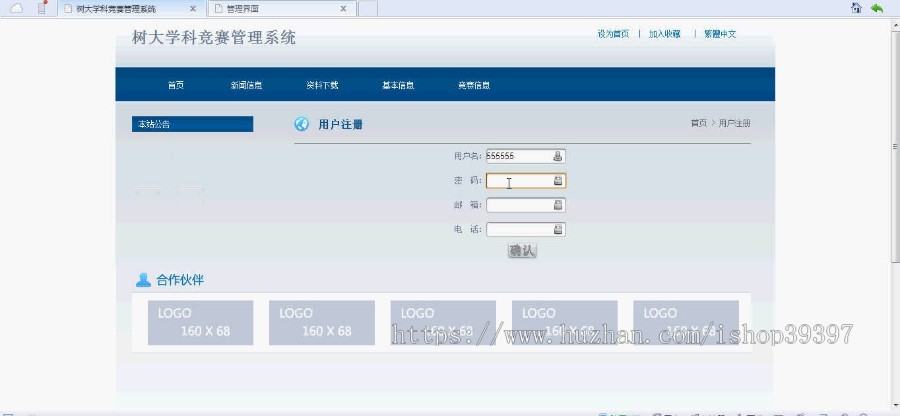Click the icon inside the 电话 field
The height and width of the screenshot is (416, 900).
[558, 230]
